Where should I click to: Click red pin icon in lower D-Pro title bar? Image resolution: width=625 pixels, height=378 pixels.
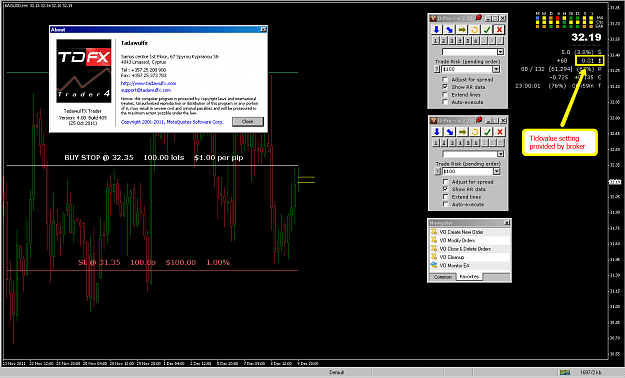click(x=479, y=120)
